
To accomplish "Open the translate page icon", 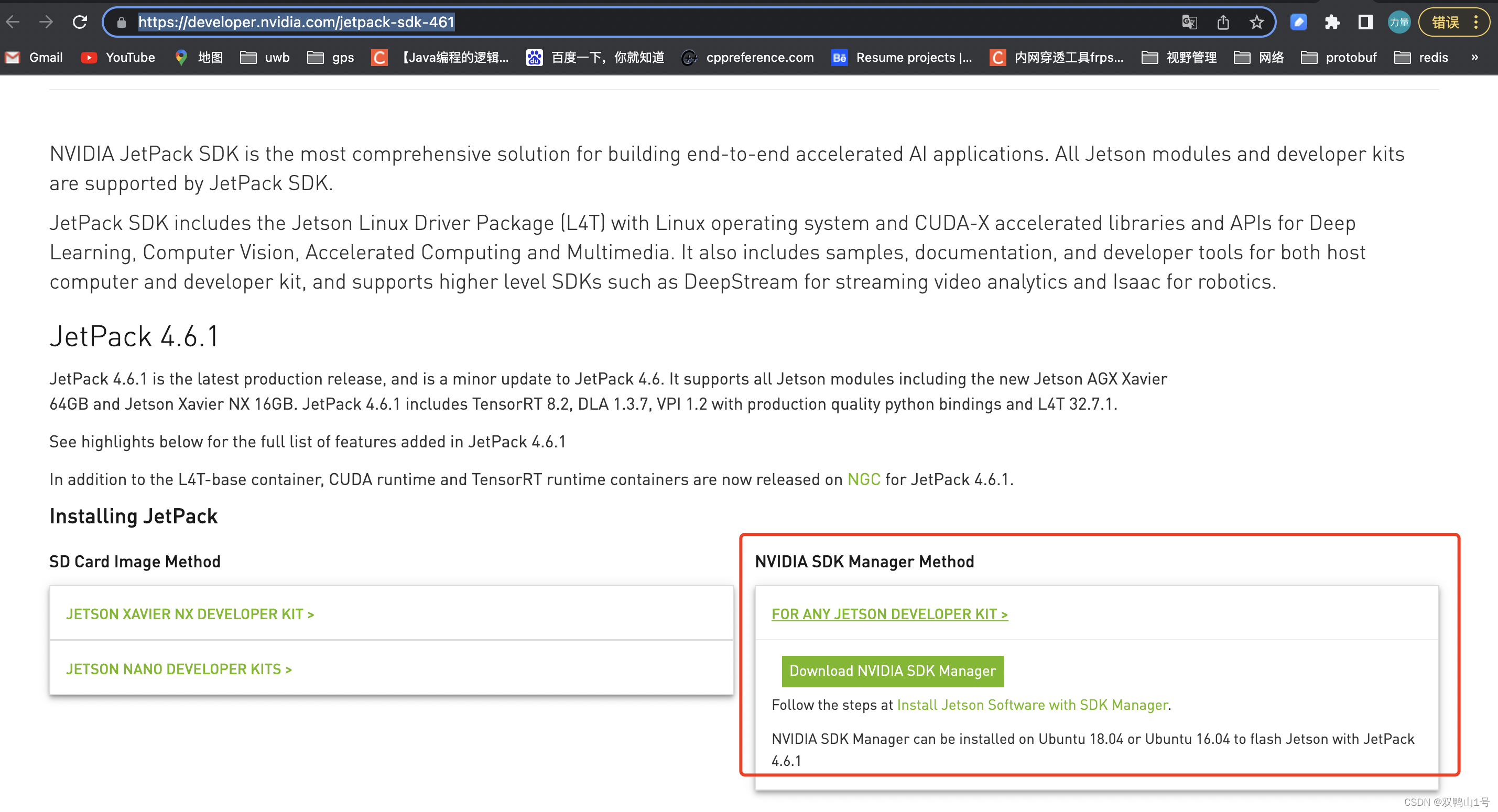I will (1189, 22).
